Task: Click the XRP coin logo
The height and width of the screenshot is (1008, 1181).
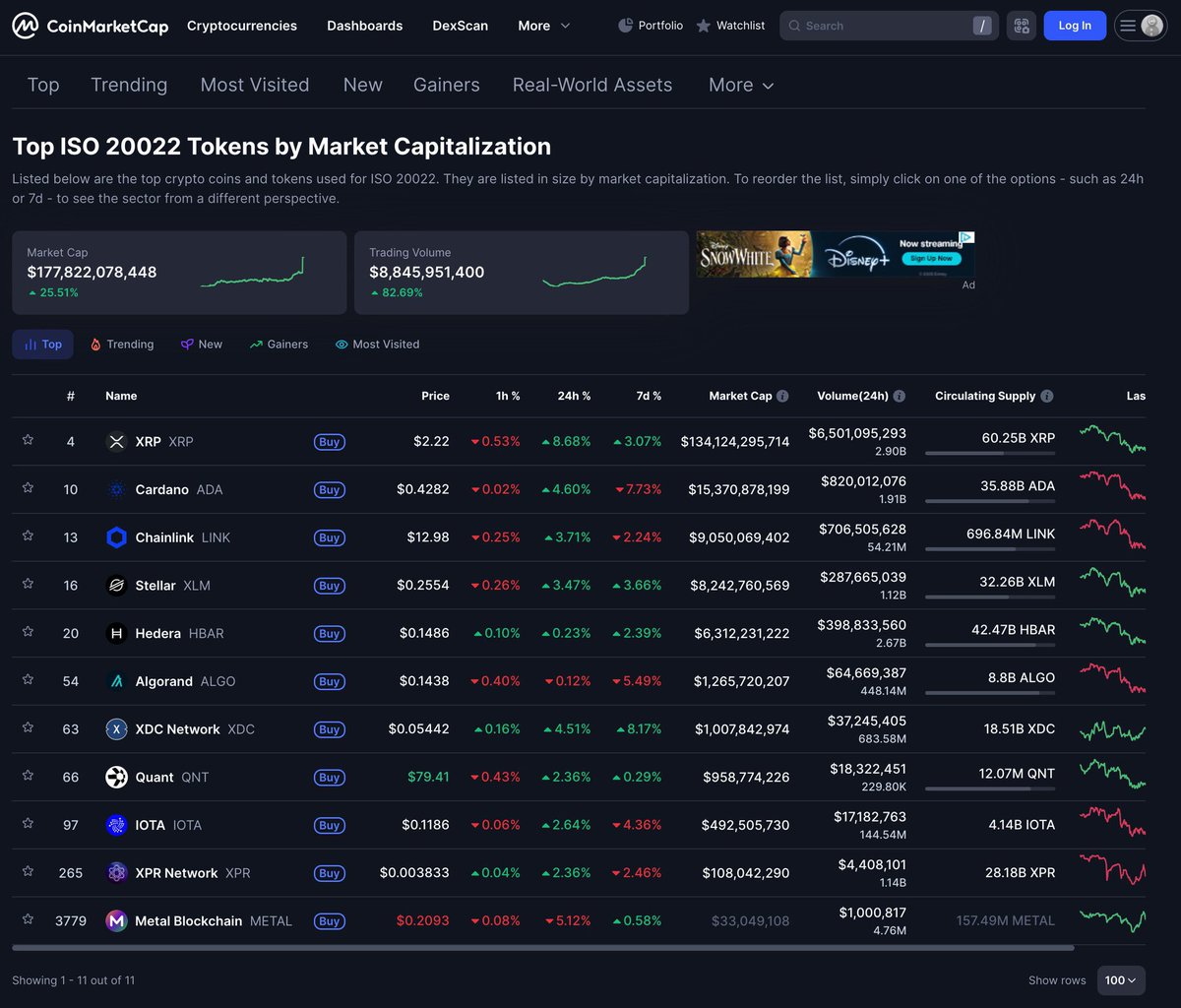Action: 116,442
